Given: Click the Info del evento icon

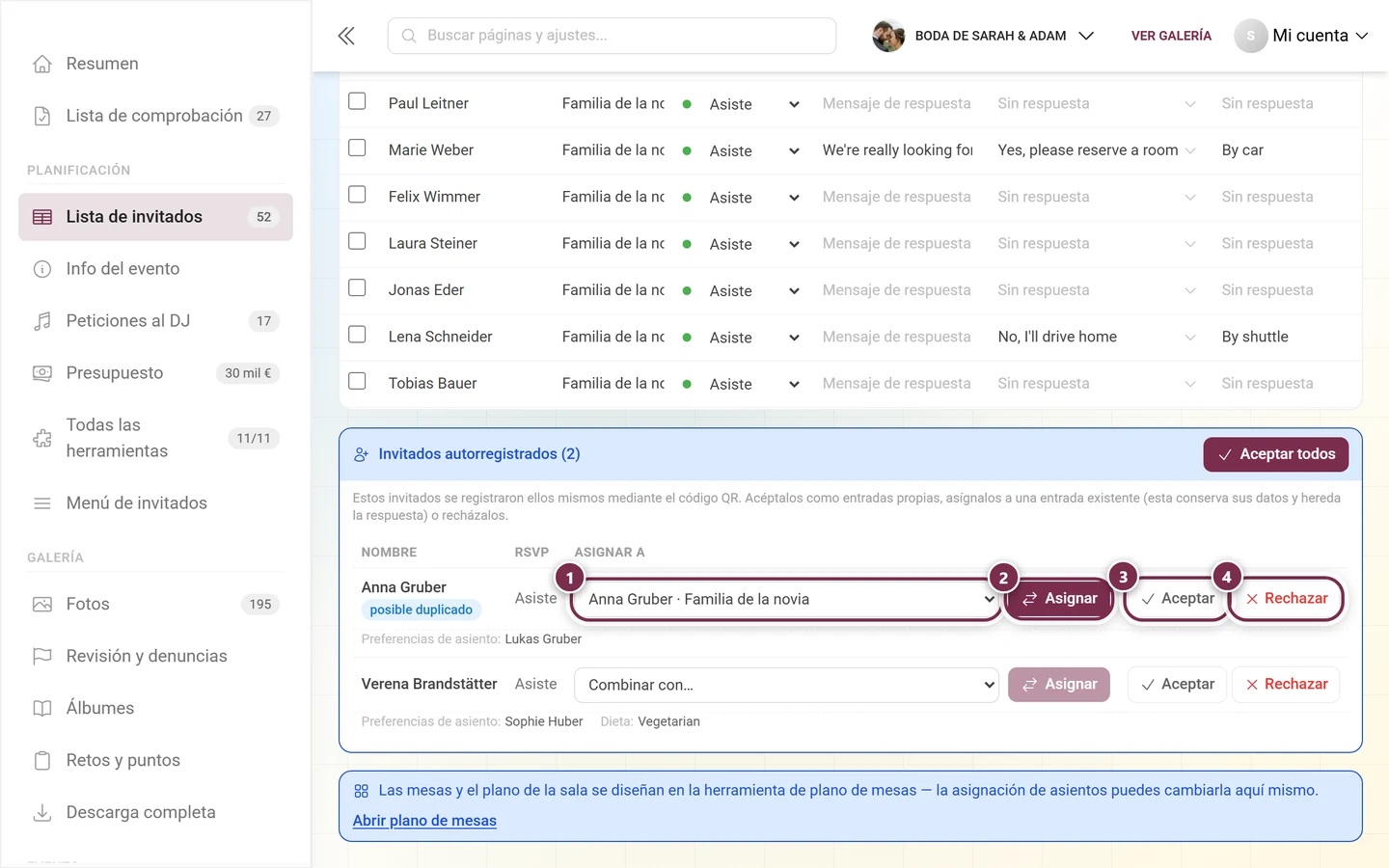Looking at the screenshot, I should pyautogui.click(x=42, y=269).
